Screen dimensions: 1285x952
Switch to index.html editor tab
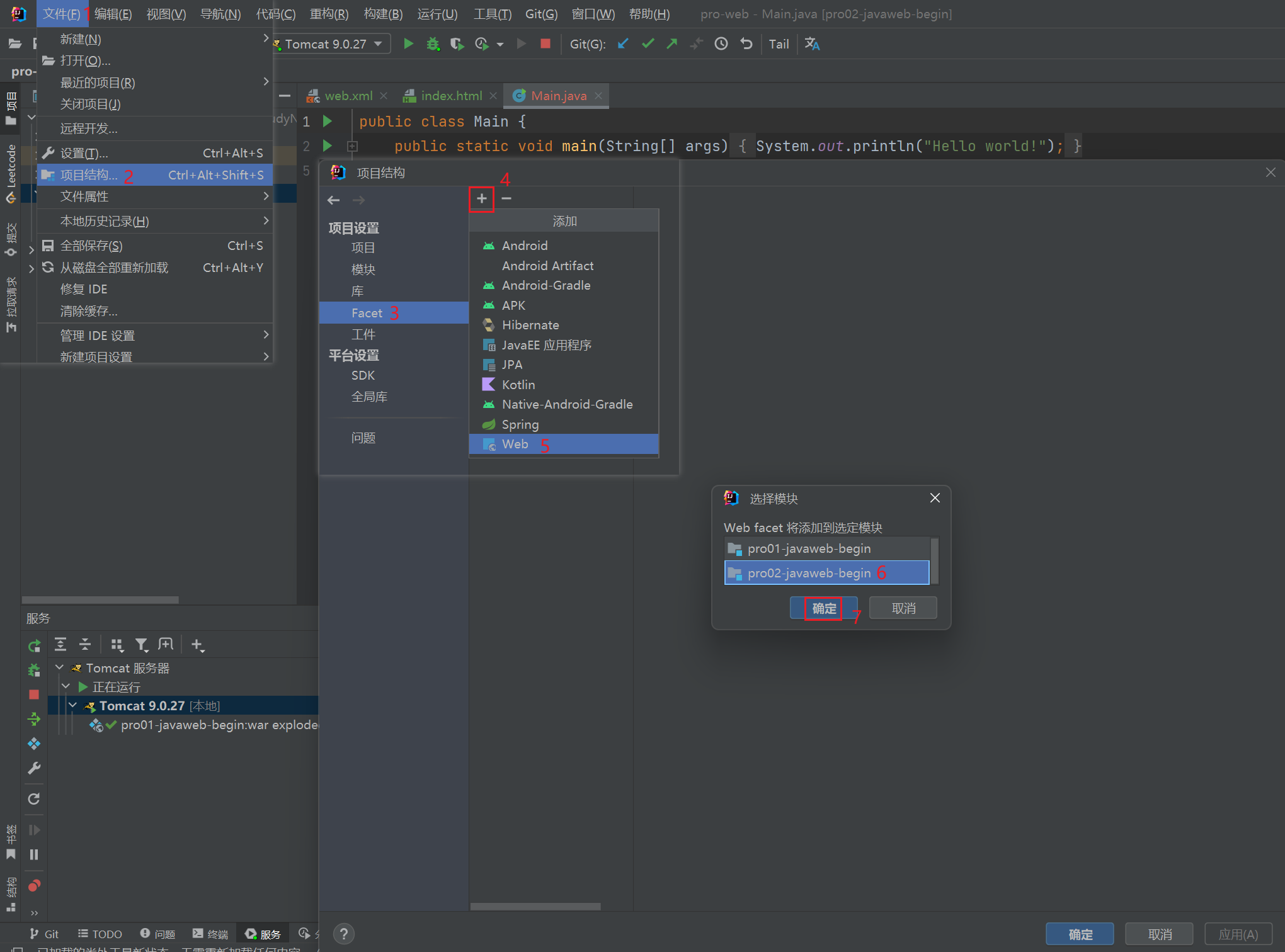click(451, 96)
